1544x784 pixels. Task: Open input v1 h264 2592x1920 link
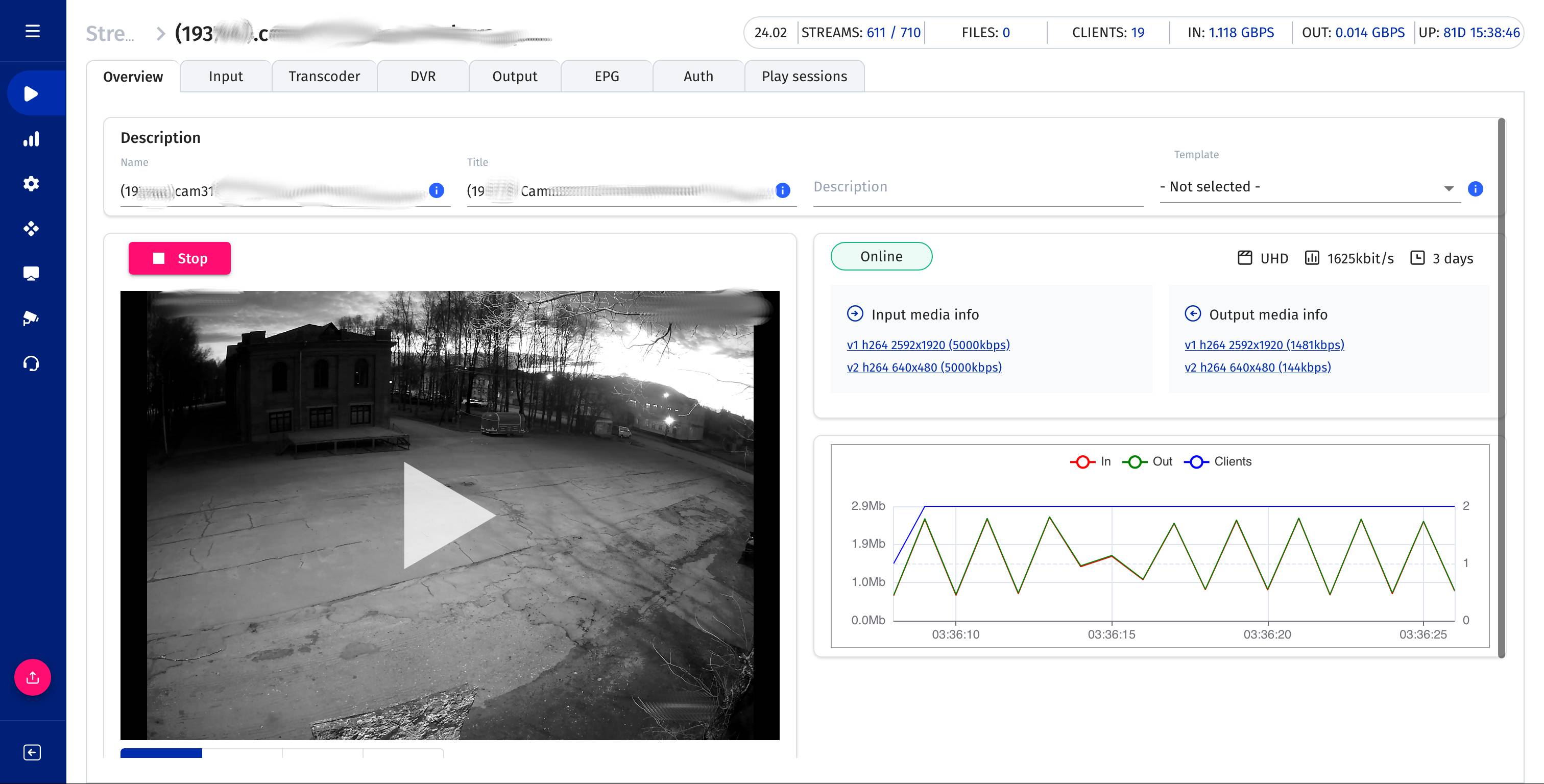(x=928, y=345)
